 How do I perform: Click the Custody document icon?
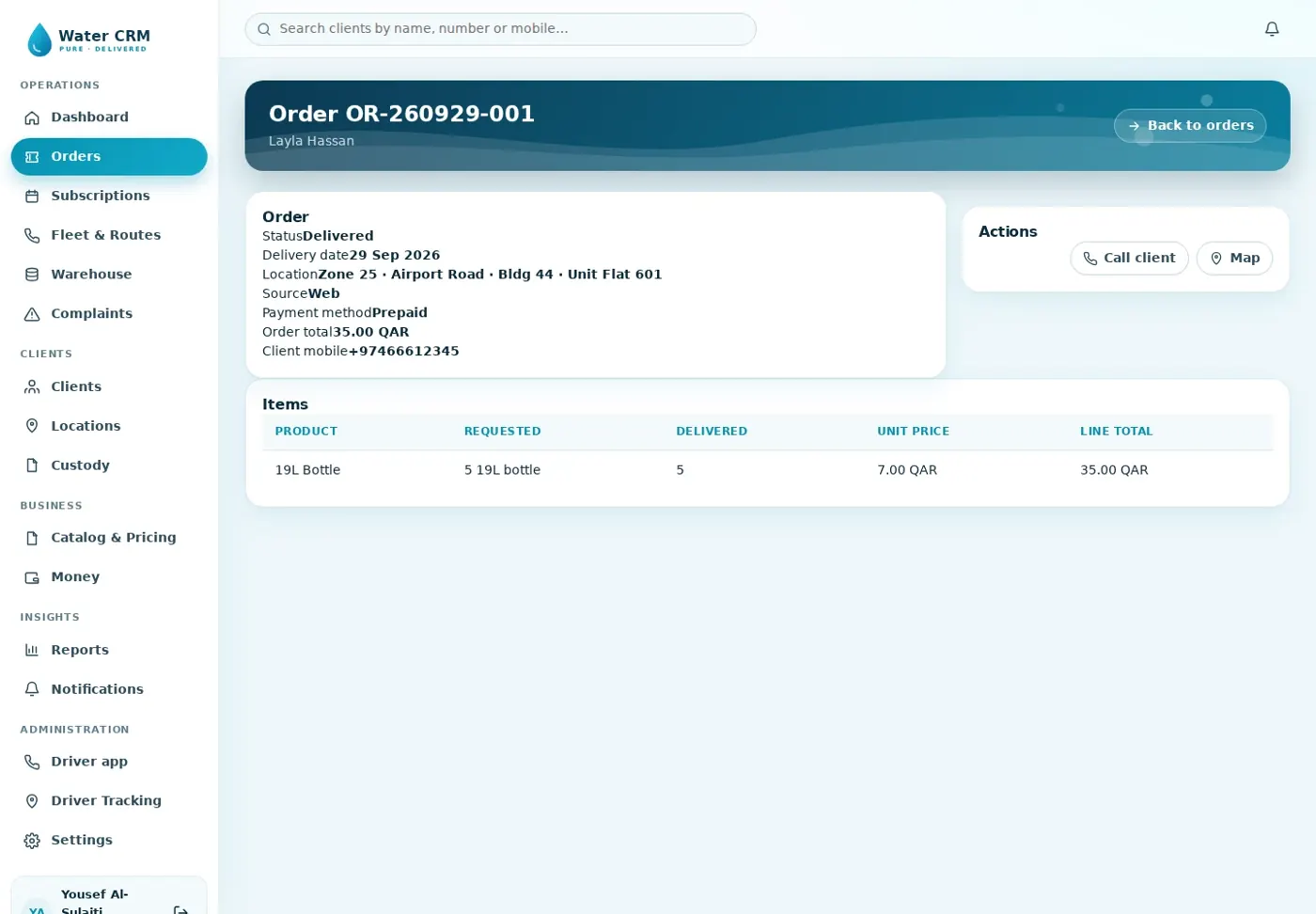pos(32,465)
